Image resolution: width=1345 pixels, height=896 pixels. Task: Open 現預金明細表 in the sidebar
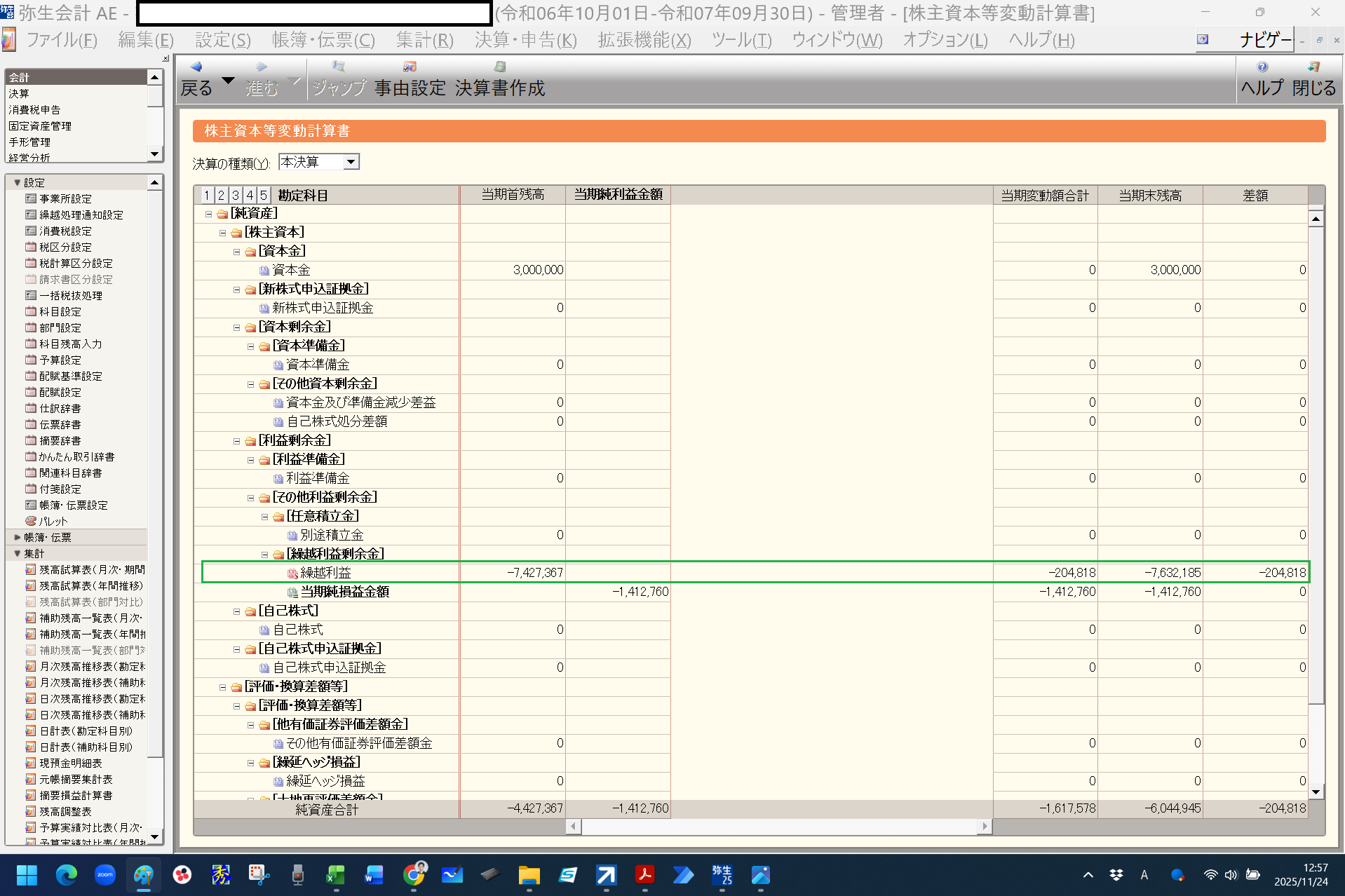point(70,763)
